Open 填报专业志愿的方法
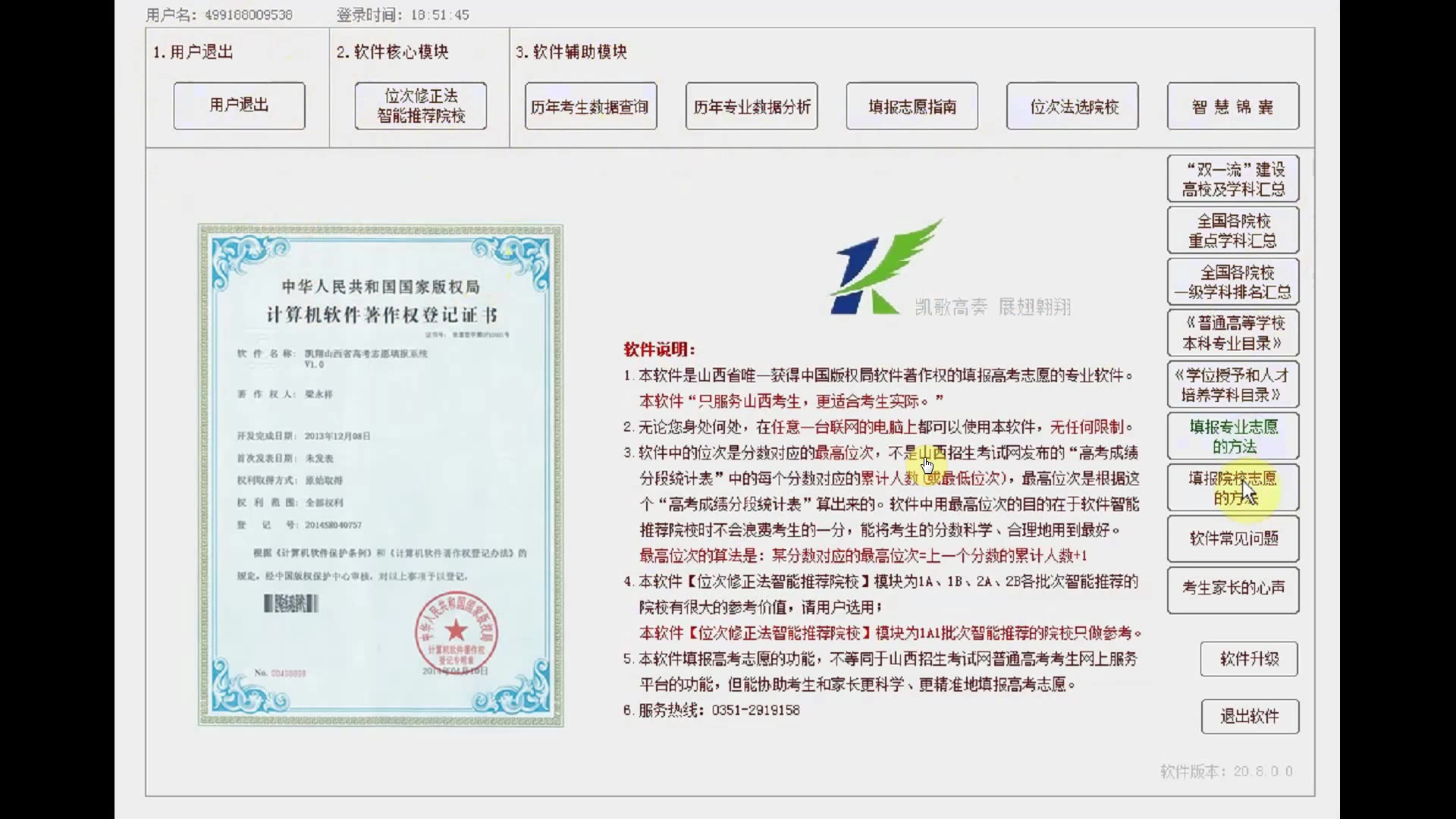This screenshot has width=1456, height=819. pos(1233,436)
